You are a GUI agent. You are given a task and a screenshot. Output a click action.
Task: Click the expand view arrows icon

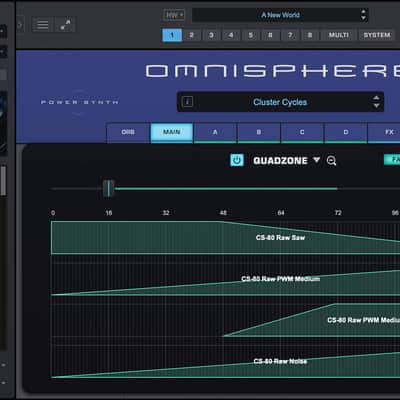point(65,25)
